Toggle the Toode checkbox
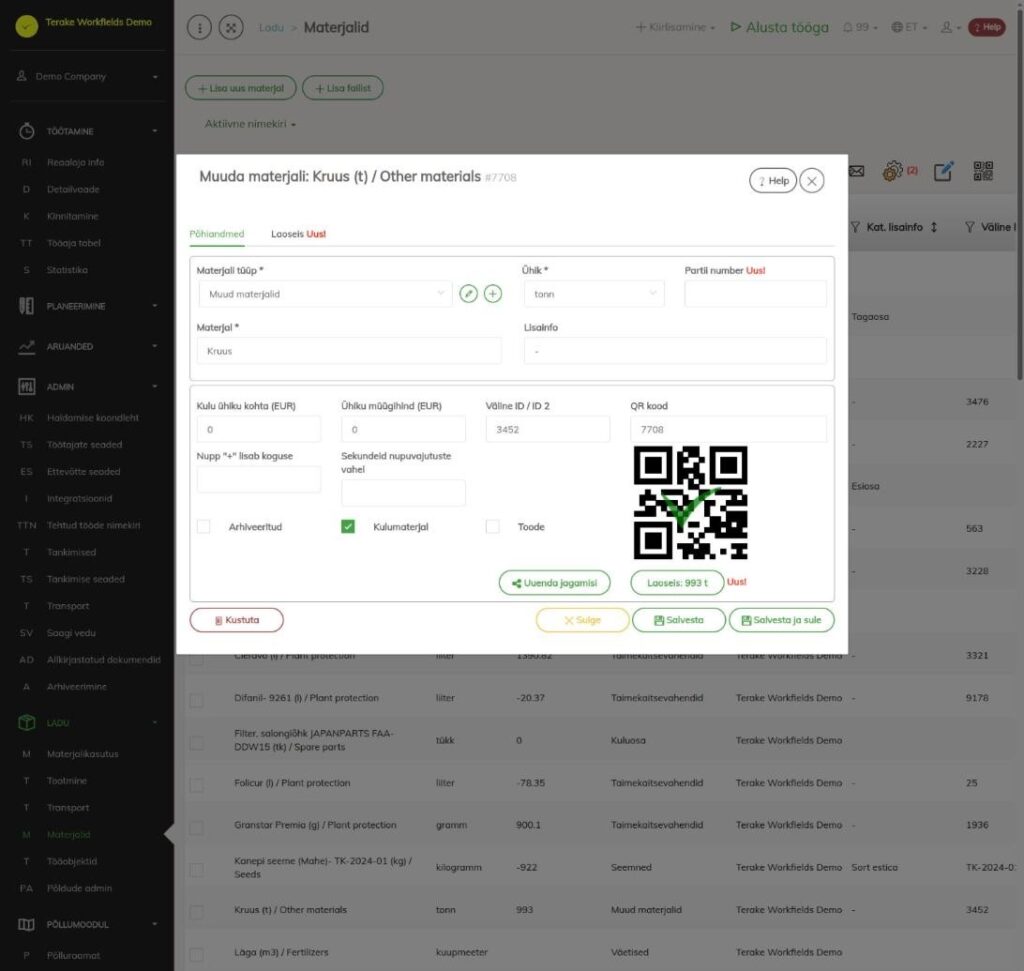 pyautogui.click(x=492, y=526)
